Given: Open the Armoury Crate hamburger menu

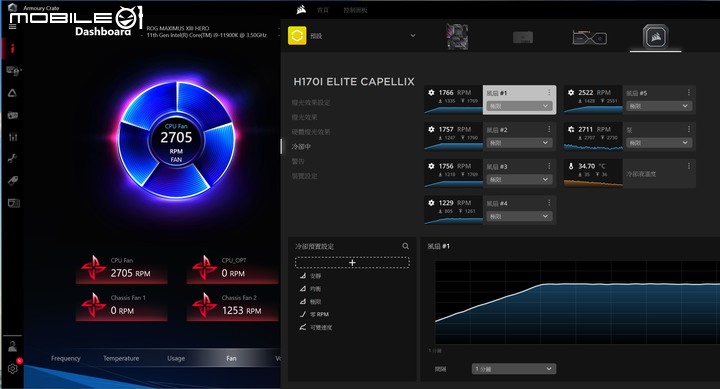Looking at the screenshot, I should 12,27.
